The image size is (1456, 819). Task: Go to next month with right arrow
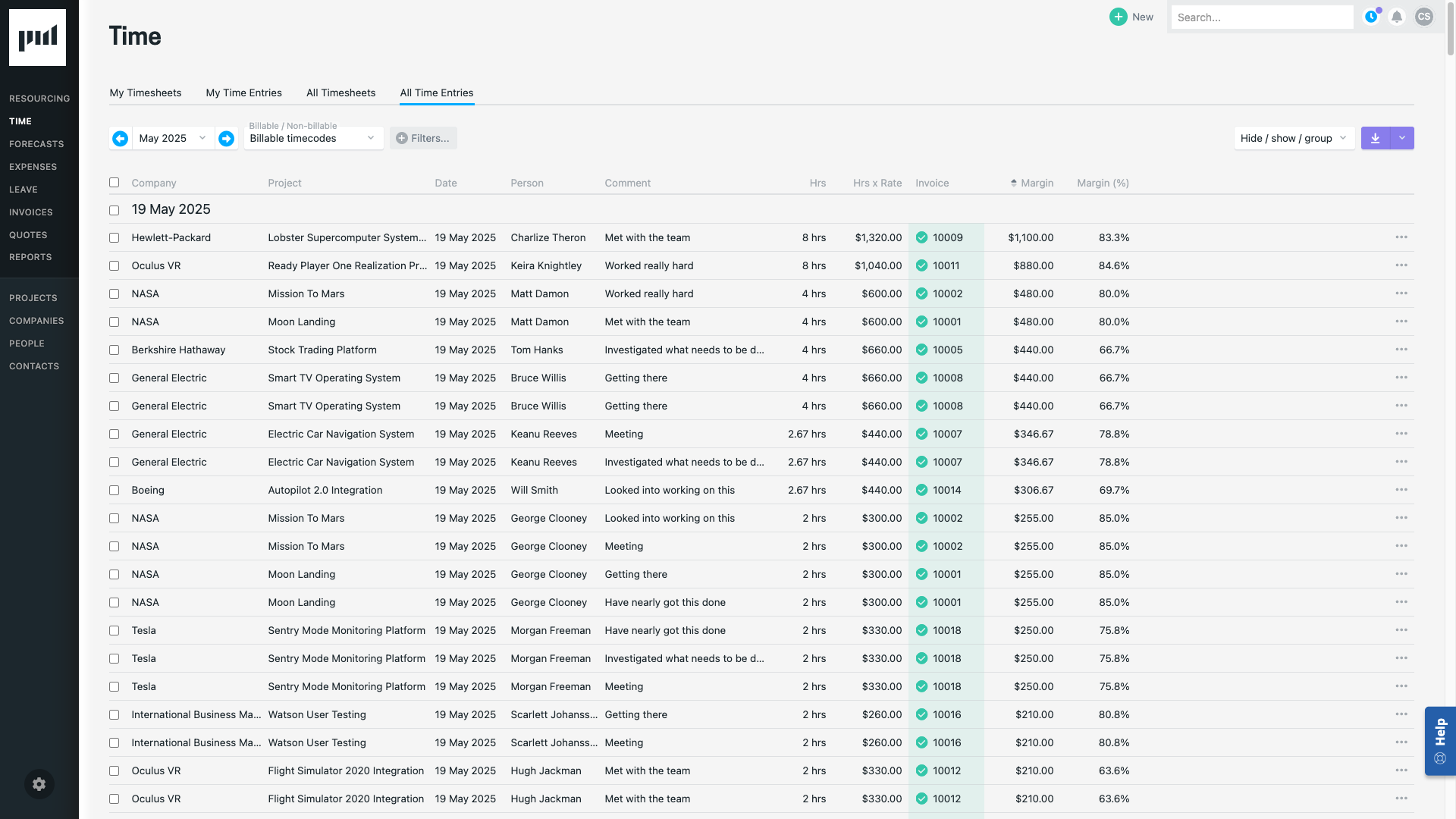(x=226, y=138)
